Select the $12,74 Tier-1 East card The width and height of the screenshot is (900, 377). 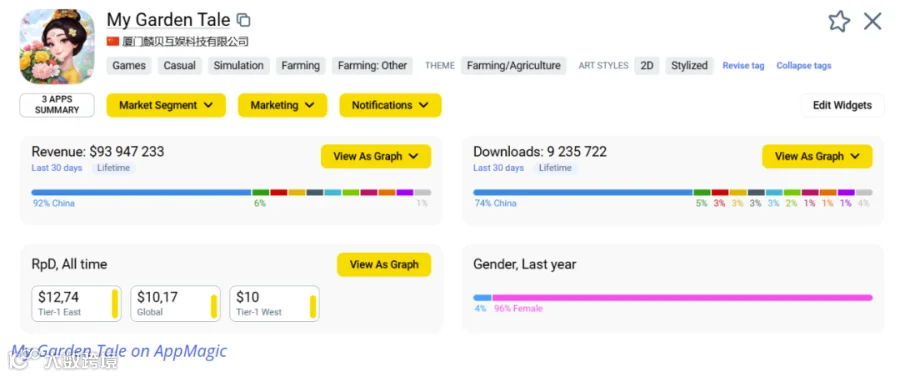(x=76, y=304)
